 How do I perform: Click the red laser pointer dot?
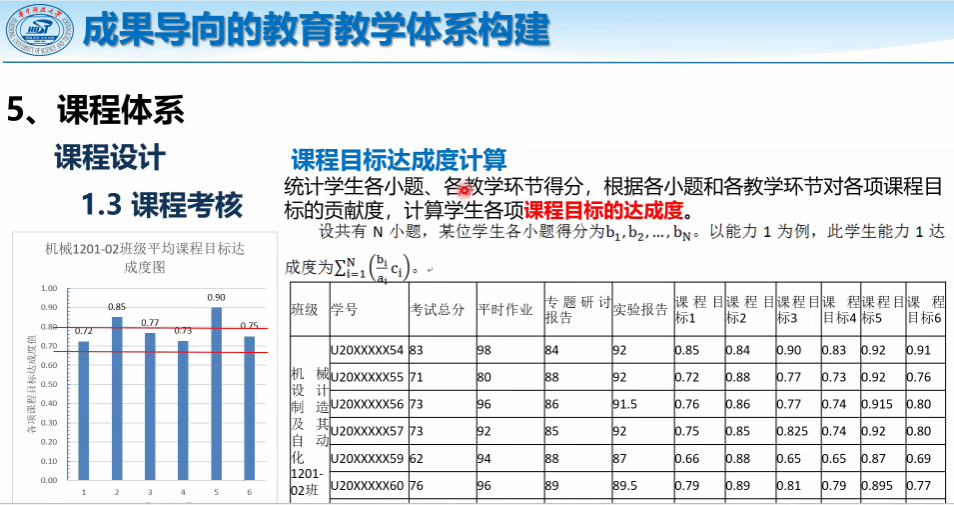pyautogui.click(x=464, y=189)
